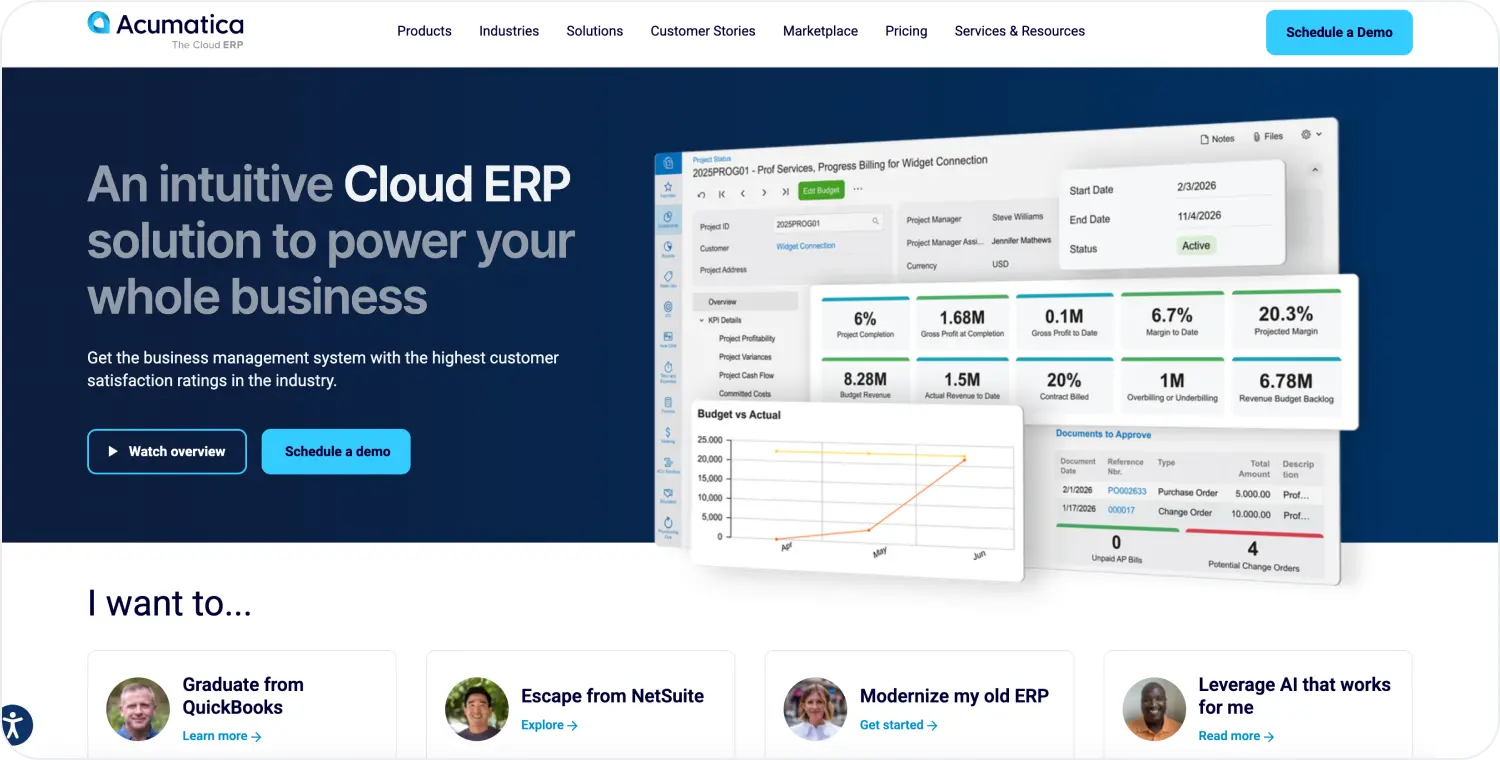
Task: Click the Widget Connection customer link
Action: pyautogui.click(x=806, y=246)
